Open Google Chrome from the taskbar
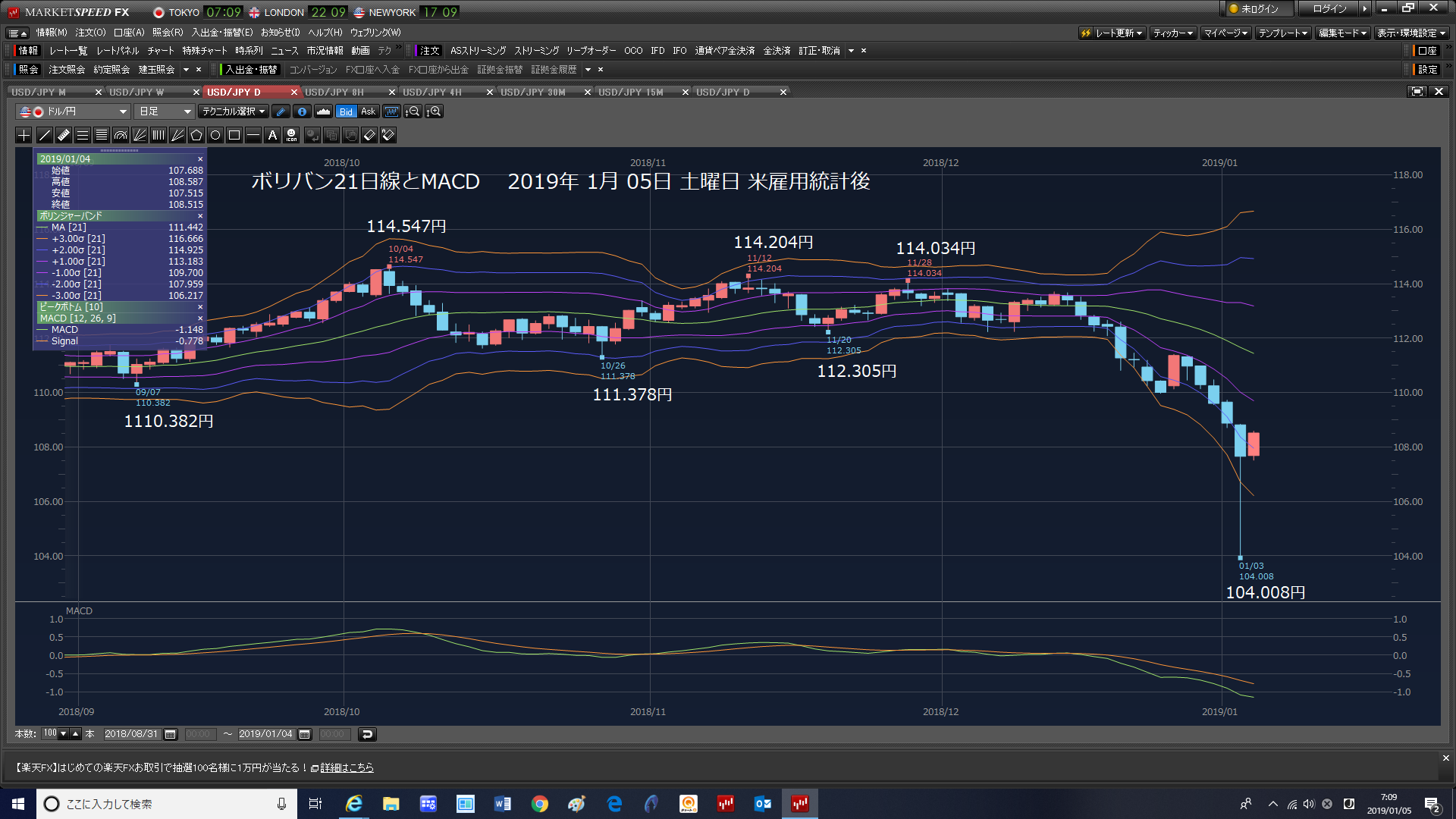 (540, 804)
